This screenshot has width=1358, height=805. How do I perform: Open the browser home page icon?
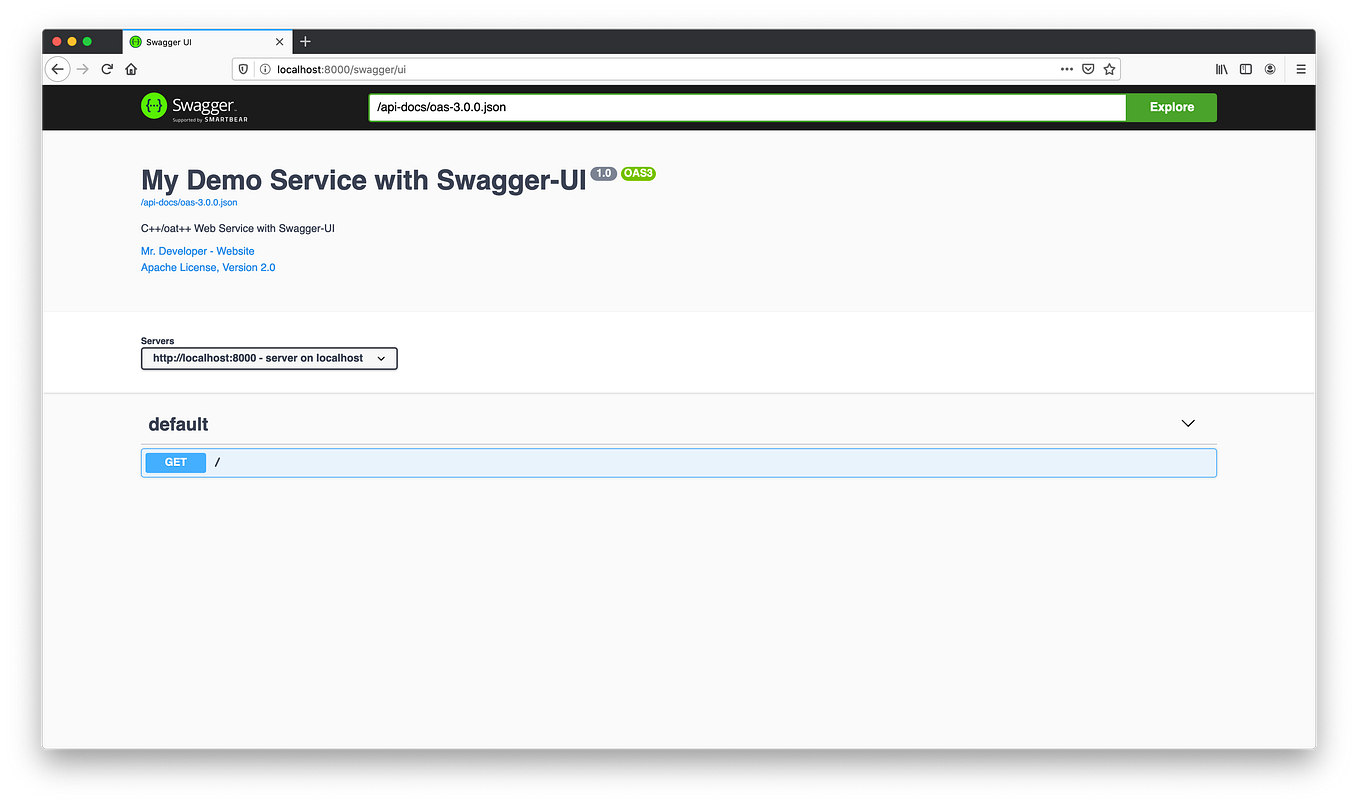tap(131, 69)
